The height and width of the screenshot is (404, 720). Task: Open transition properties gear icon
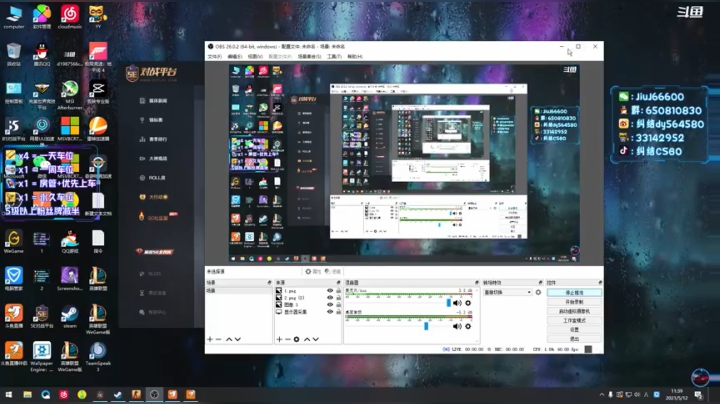pyautogui.click(x=538, y=292)
